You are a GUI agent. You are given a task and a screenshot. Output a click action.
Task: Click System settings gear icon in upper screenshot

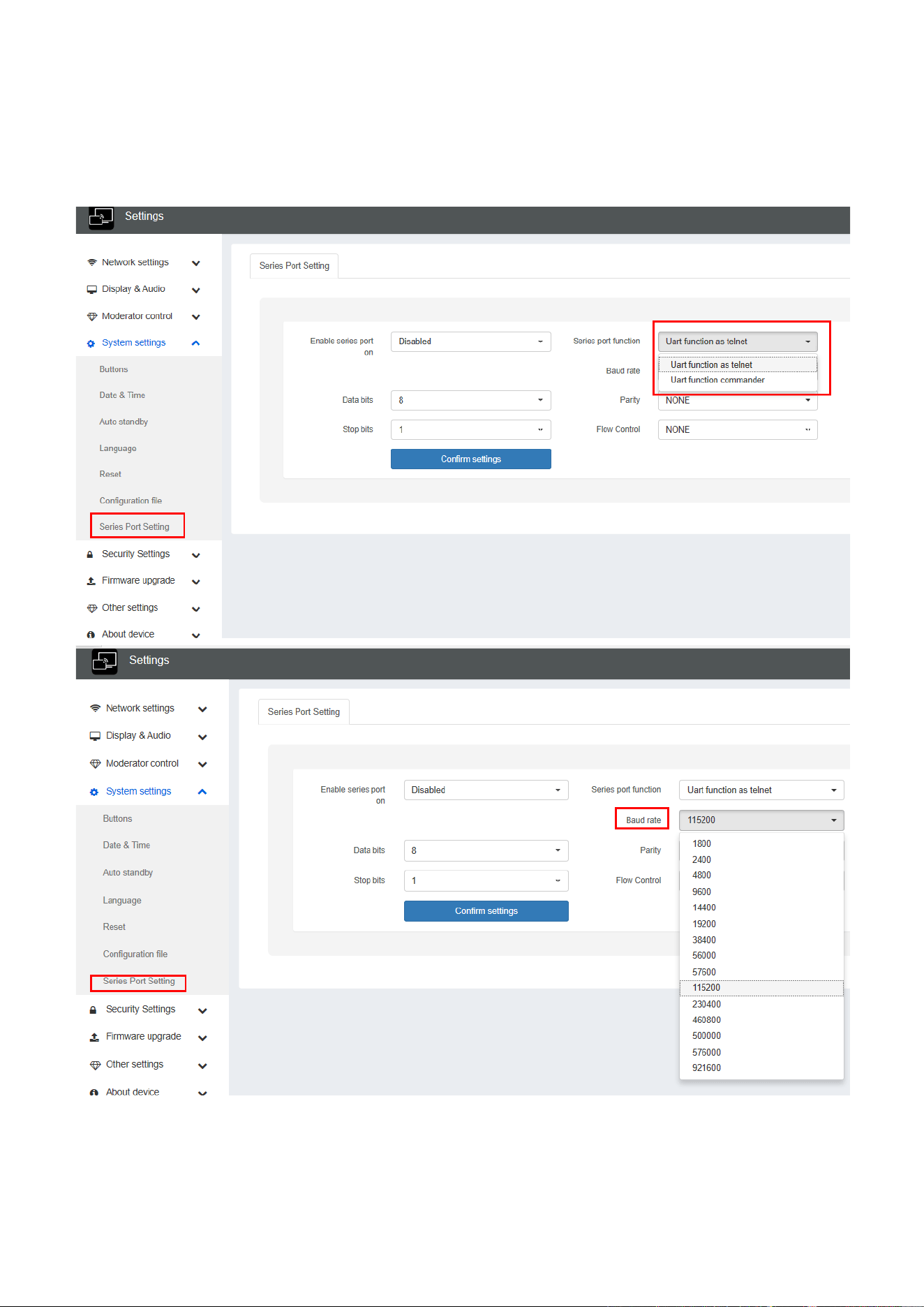[x=91, y=344]
